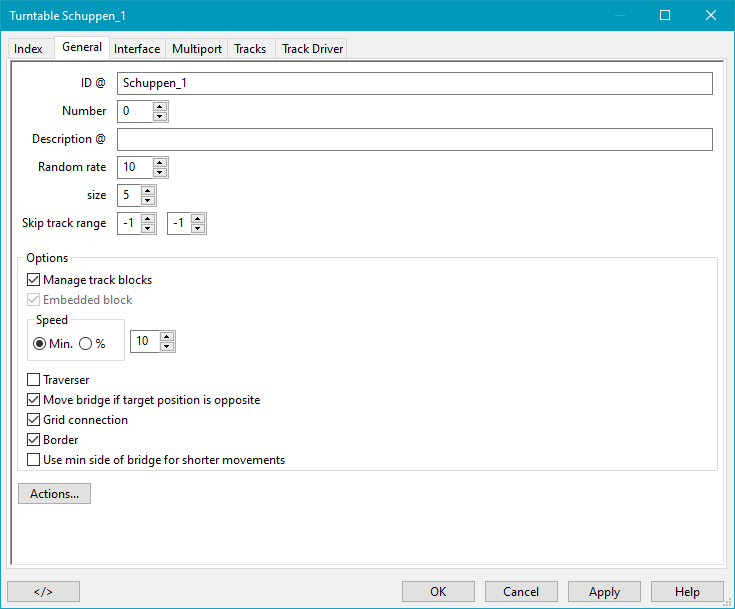
Task: Decrease the Random rate spinner value
Action: pyautogui.click(x=160, y=172)
